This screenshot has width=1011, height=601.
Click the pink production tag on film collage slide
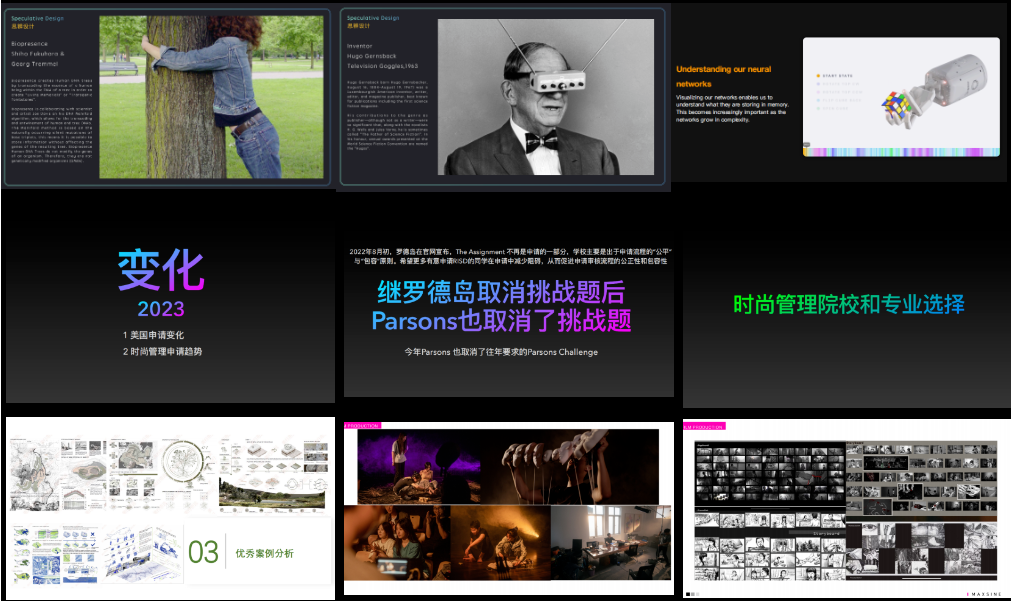coord(362,426)
